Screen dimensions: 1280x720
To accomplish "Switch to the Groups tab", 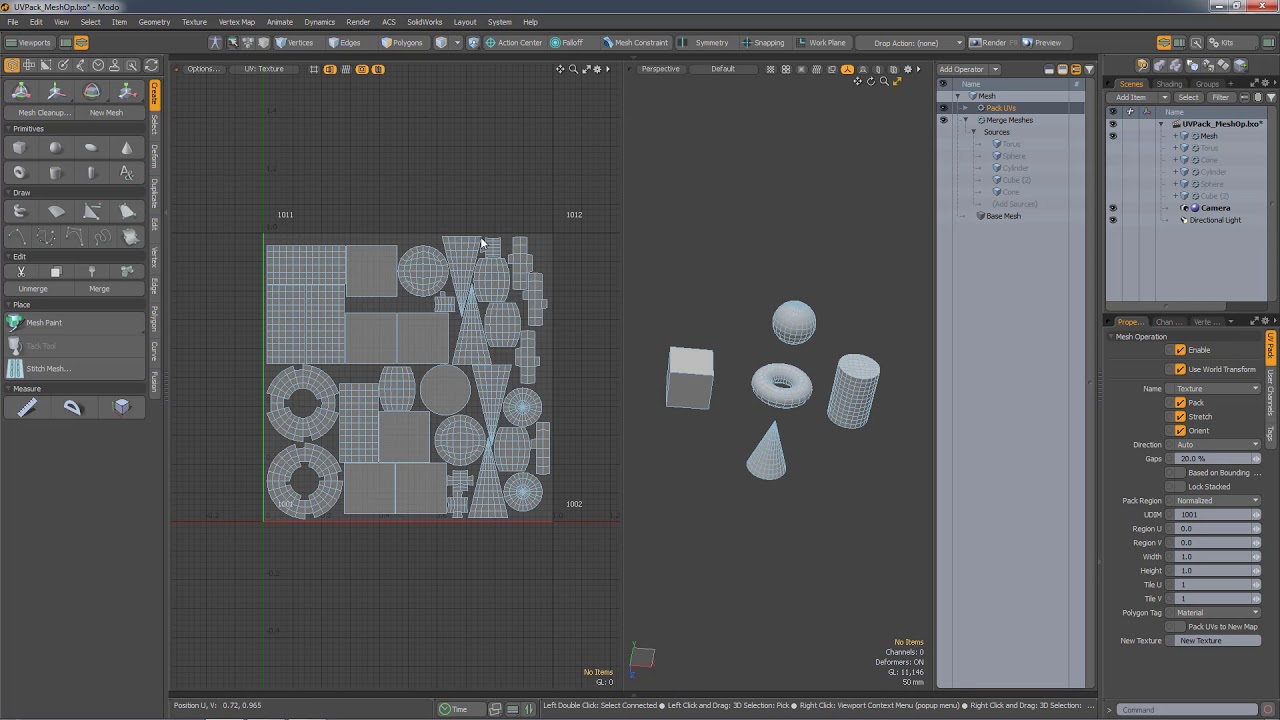I will pos(1207,84).
